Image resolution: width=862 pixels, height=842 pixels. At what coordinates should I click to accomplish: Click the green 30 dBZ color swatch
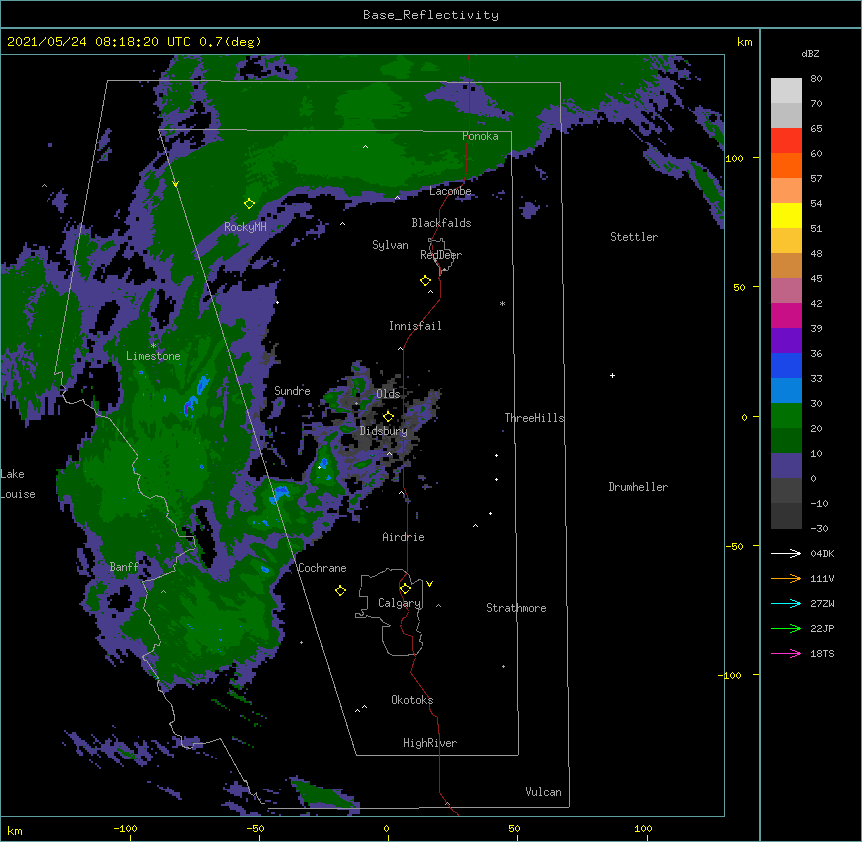tap(786, 416)
